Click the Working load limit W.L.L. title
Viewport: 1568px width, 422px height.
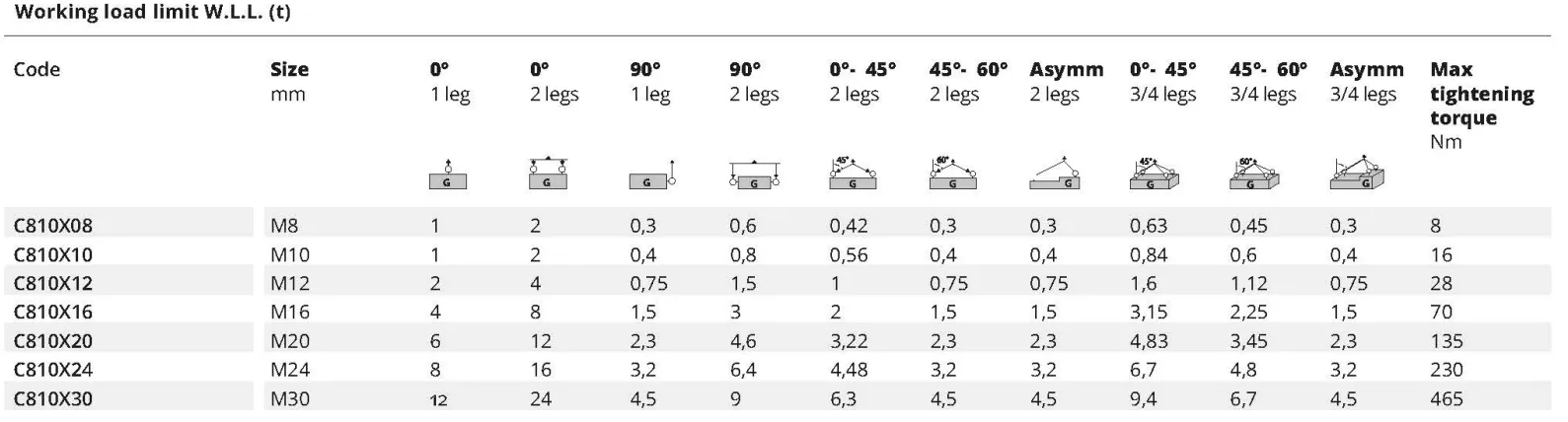[x=153, y=13]
